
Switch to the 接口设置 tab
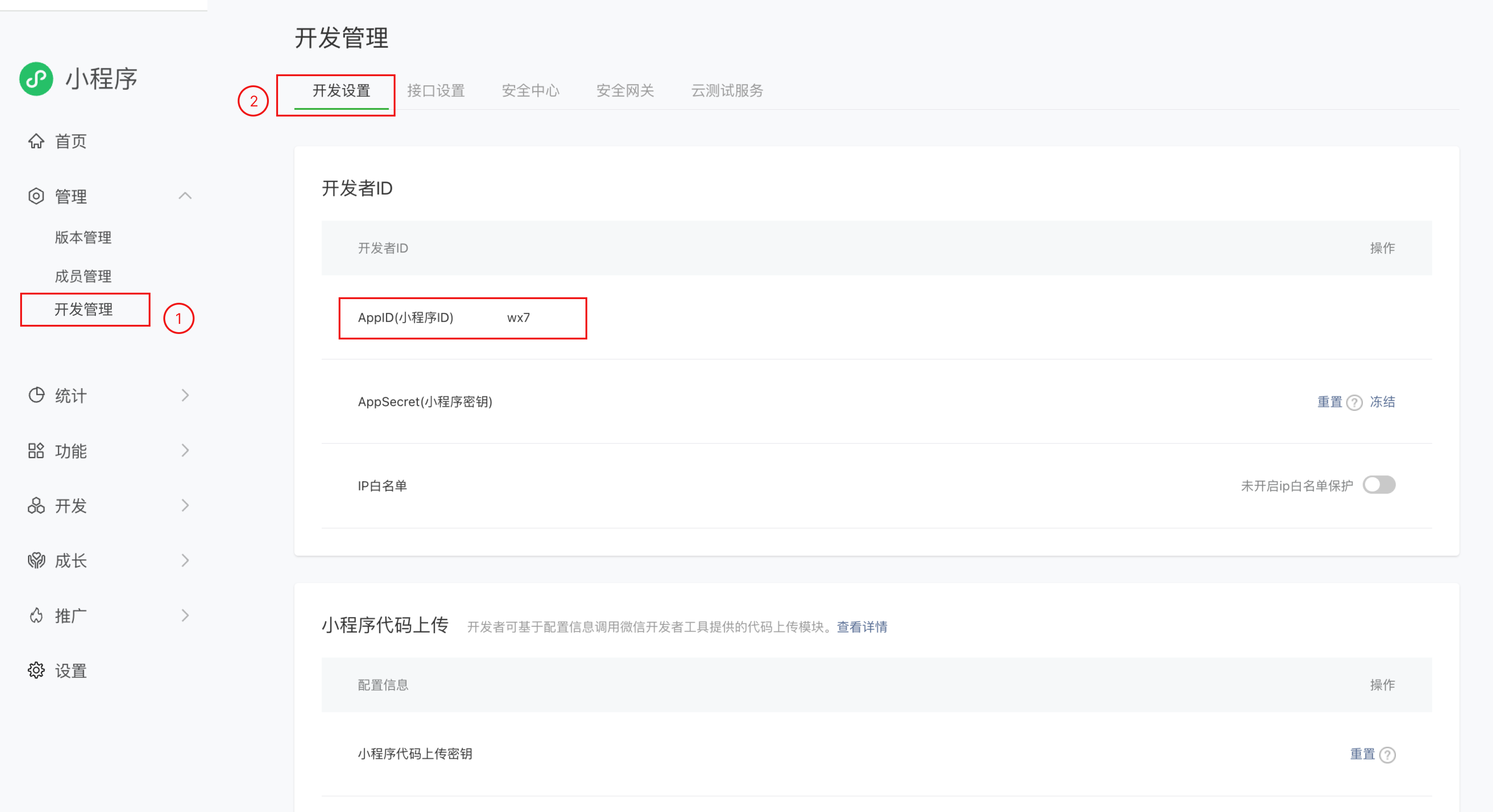(x=436, y=91)
